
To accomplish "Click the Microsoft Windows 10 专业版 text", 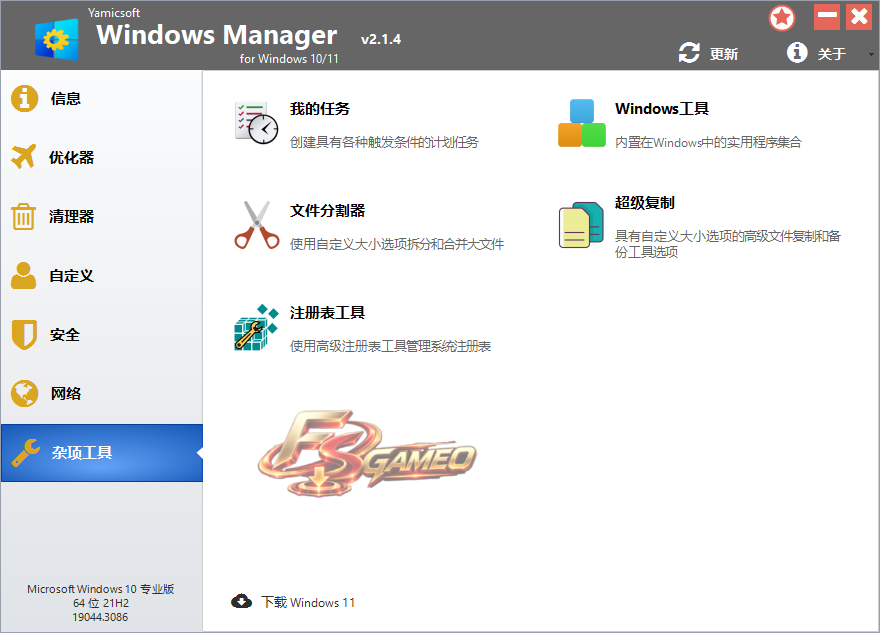I will pyautogui.click(x=100, y=589).
